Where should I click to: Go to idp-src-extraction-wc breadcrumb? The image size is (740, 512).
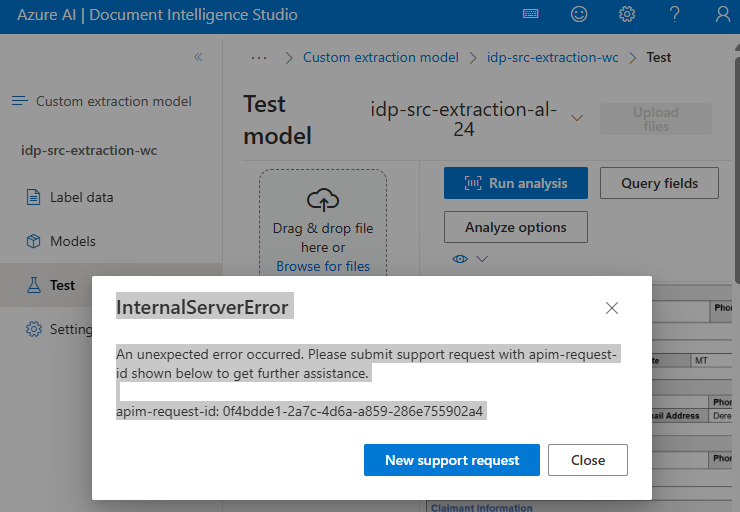click(552, 58)
